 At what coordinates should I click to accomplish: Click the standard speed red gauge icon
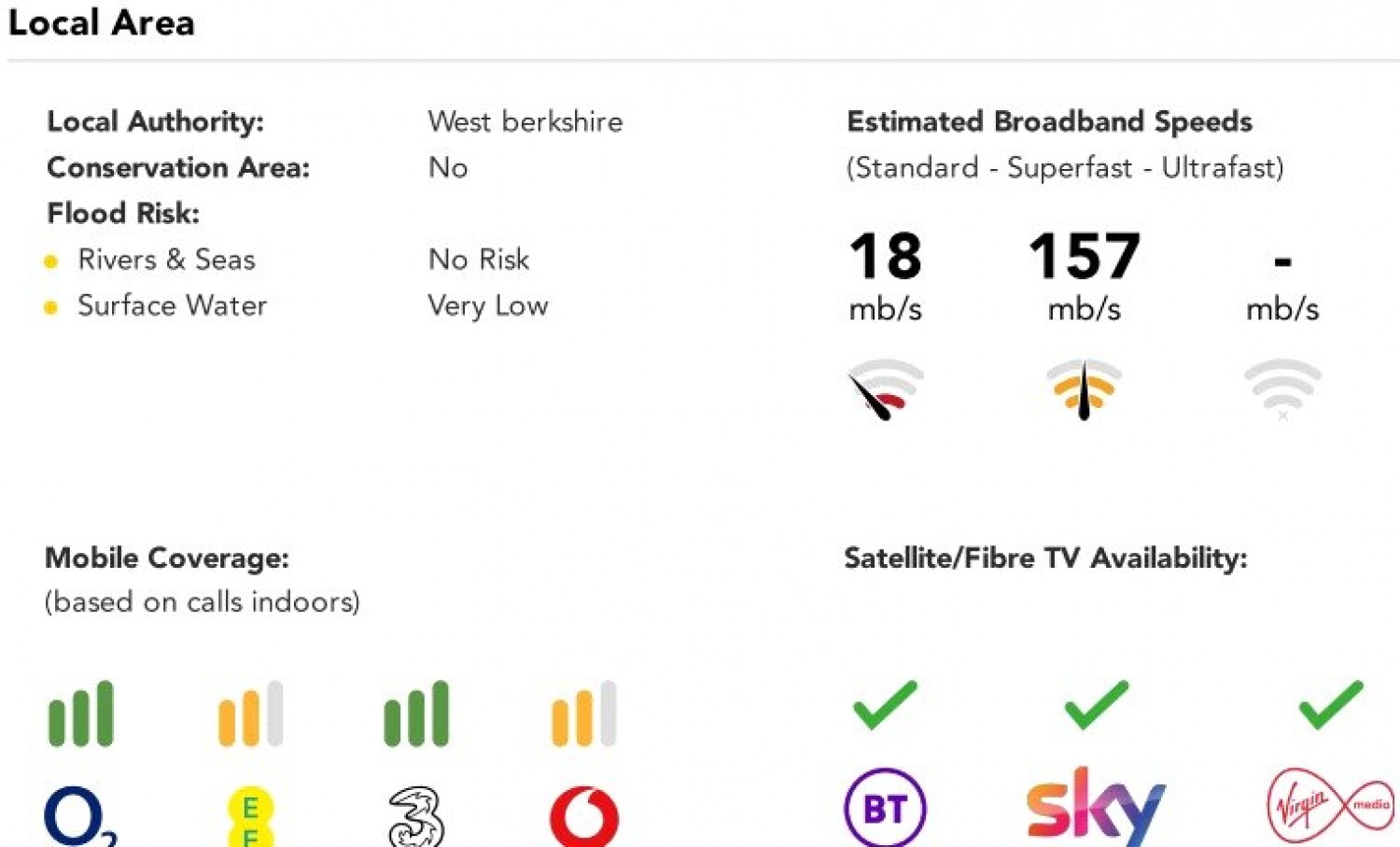click(885, 389)
